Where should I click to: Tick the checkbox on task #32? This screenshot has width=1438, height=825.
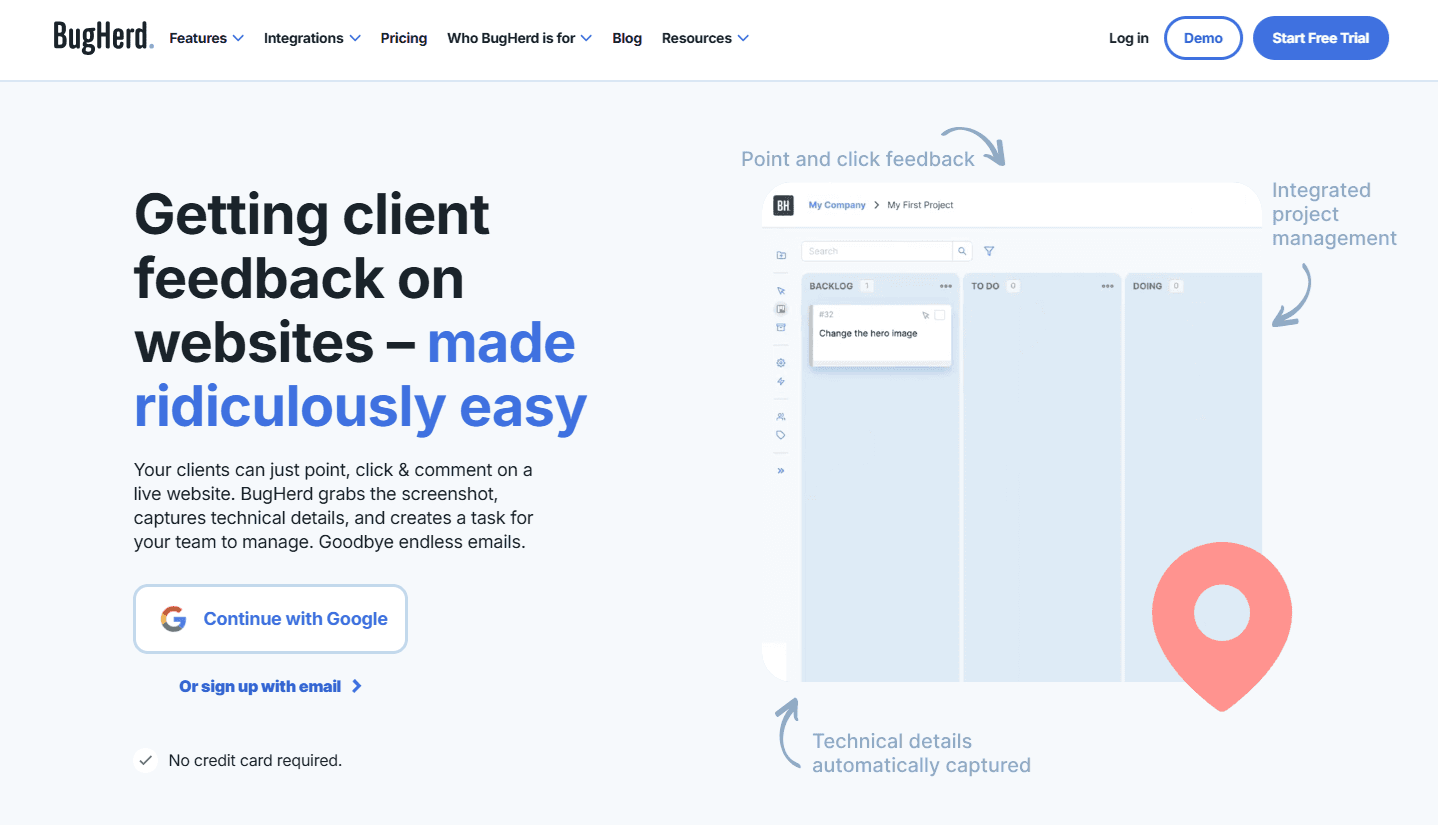tap(940, 315)
